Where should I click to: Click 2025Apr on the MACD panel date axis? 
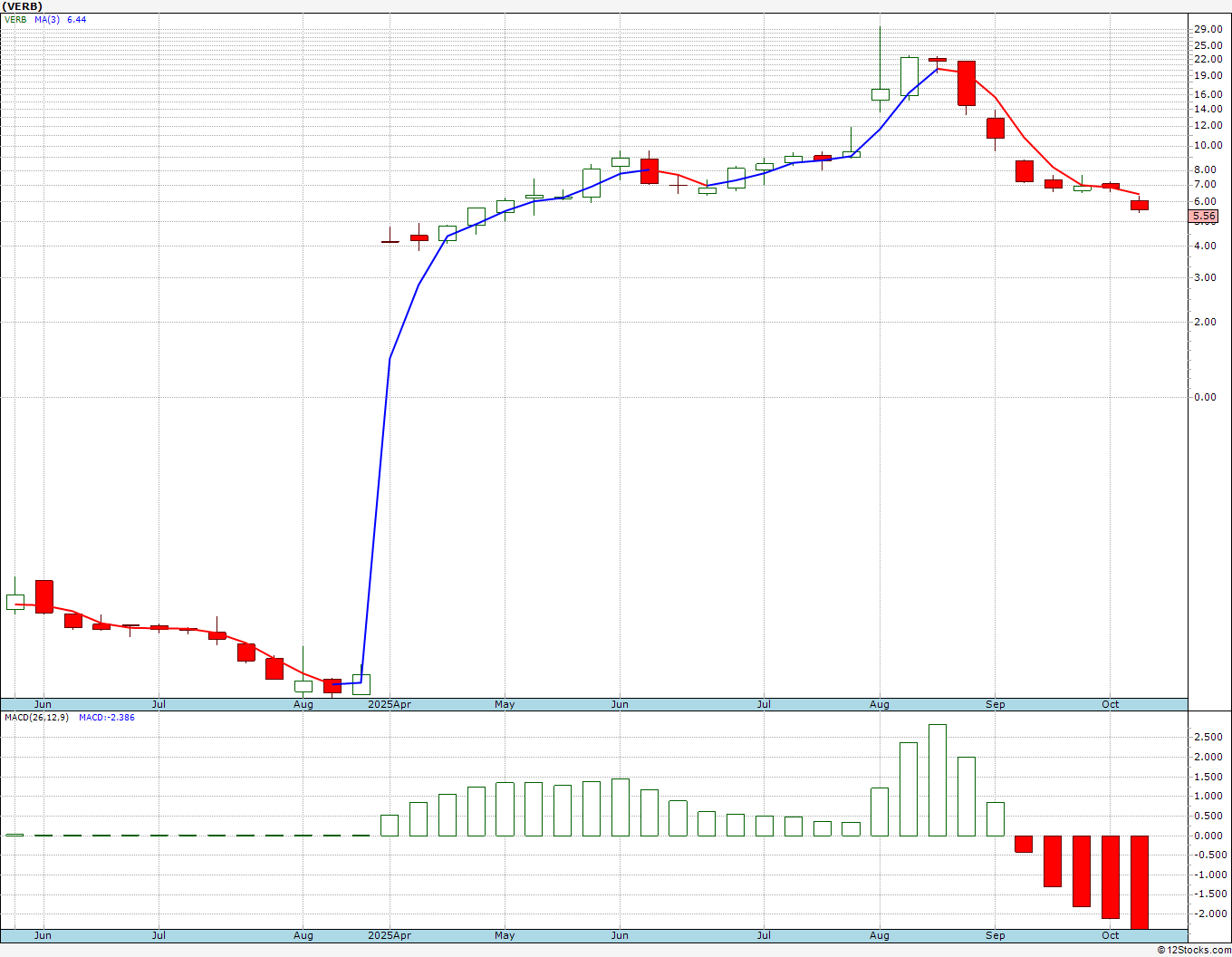coord(390,935)
